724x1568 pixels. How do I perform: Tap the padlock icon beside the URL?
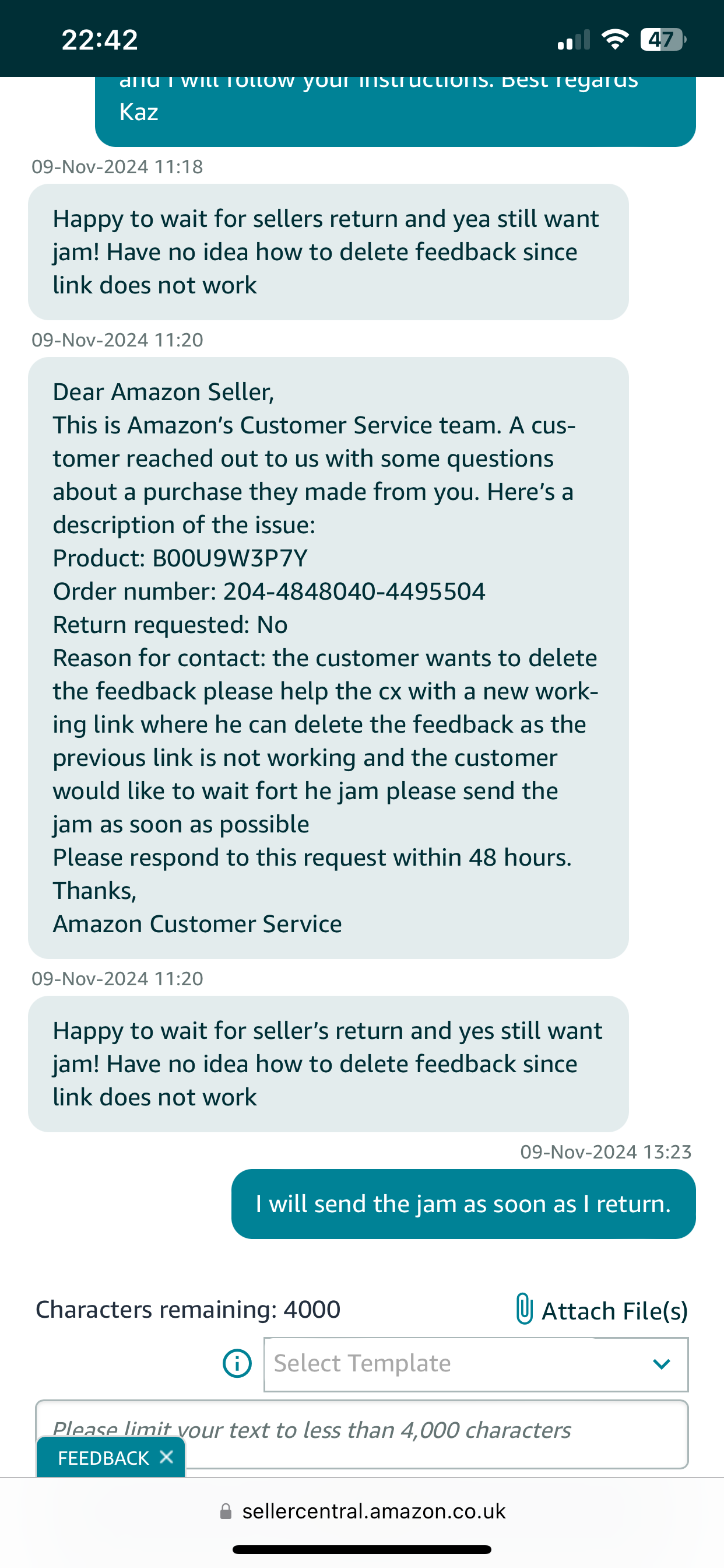coord(226,1511)
